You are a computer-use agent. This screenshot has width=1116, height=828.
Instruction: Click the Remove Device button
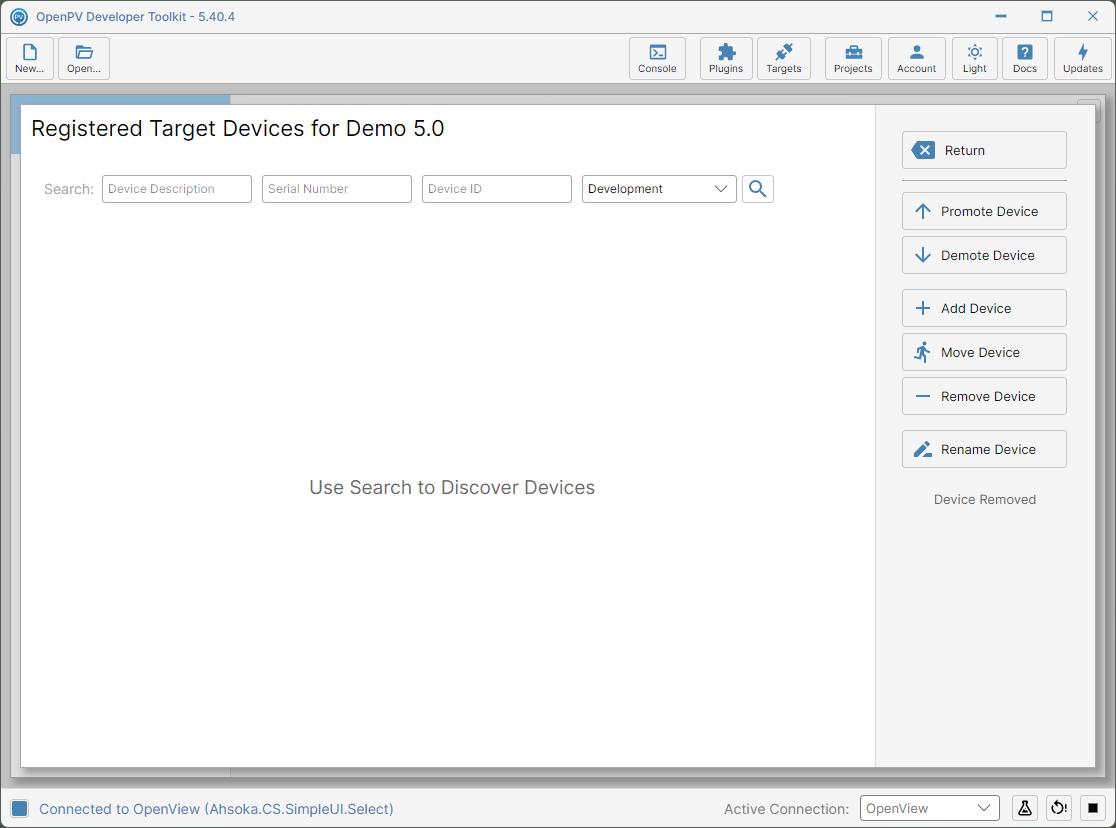point(984,397)
